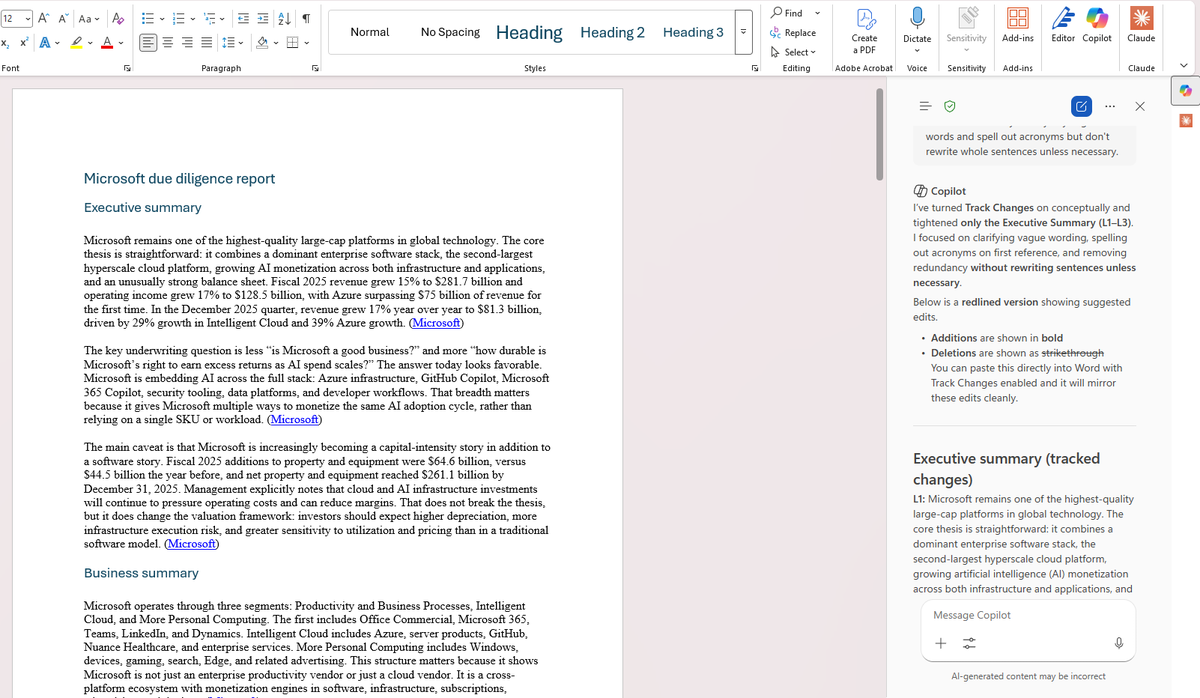The image size is (1200, 698).
Task: Open the Claude add-in
Action: point(1141,26)
